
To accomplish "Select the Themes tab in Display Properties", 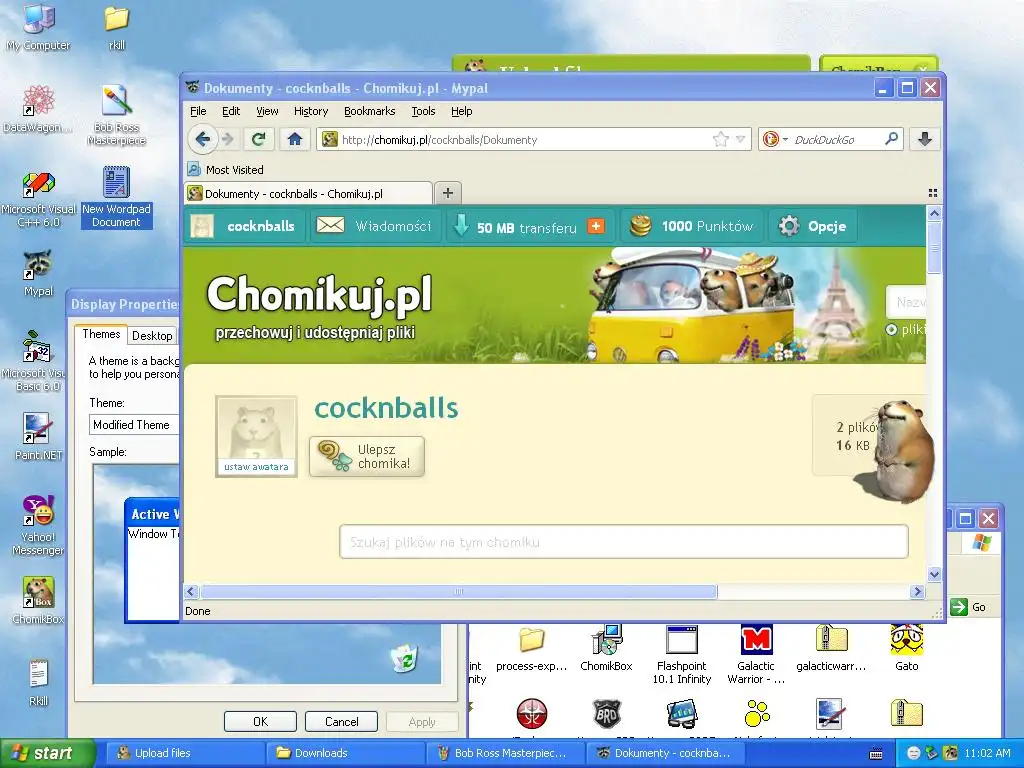I will click(x=101, y=334).
